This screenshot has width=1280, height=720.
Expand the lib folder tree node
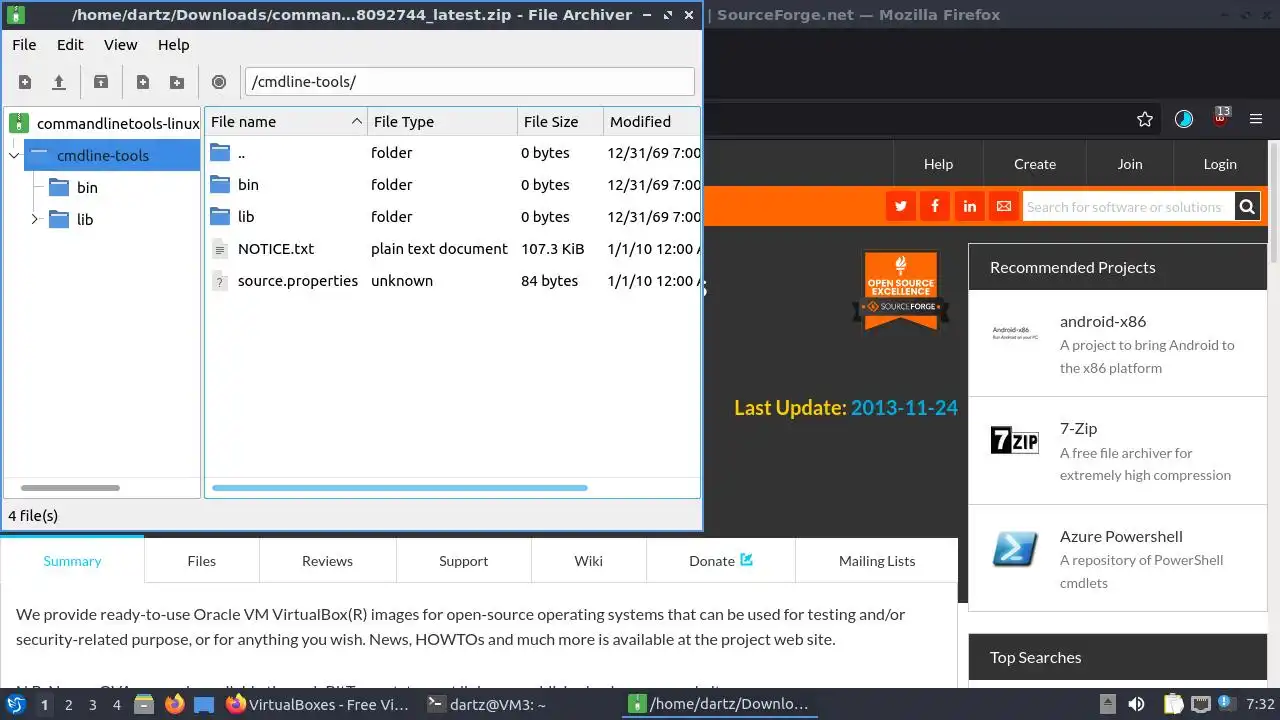pyautogui.click(x=34, y=219)
